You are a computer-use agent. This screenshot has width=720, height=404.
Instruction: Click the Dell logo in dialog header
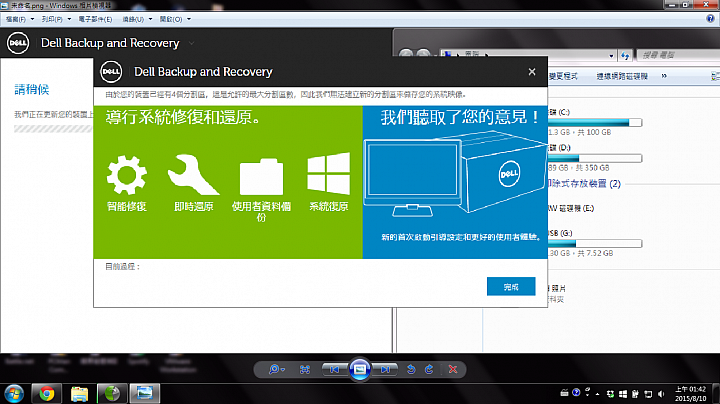pyautogui.click(x=111, y=72)
